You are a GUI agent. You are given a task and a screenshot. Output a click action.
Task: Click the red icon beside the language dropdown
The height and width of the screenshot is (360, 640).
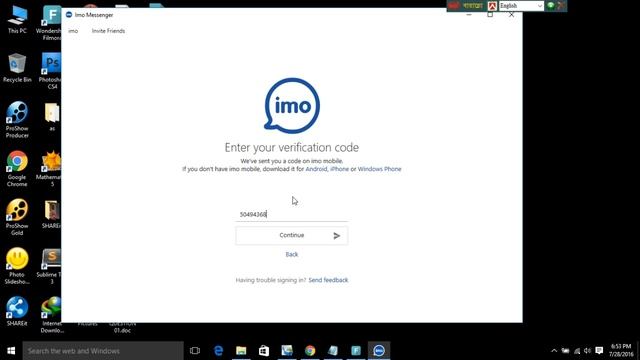point(492,6)
